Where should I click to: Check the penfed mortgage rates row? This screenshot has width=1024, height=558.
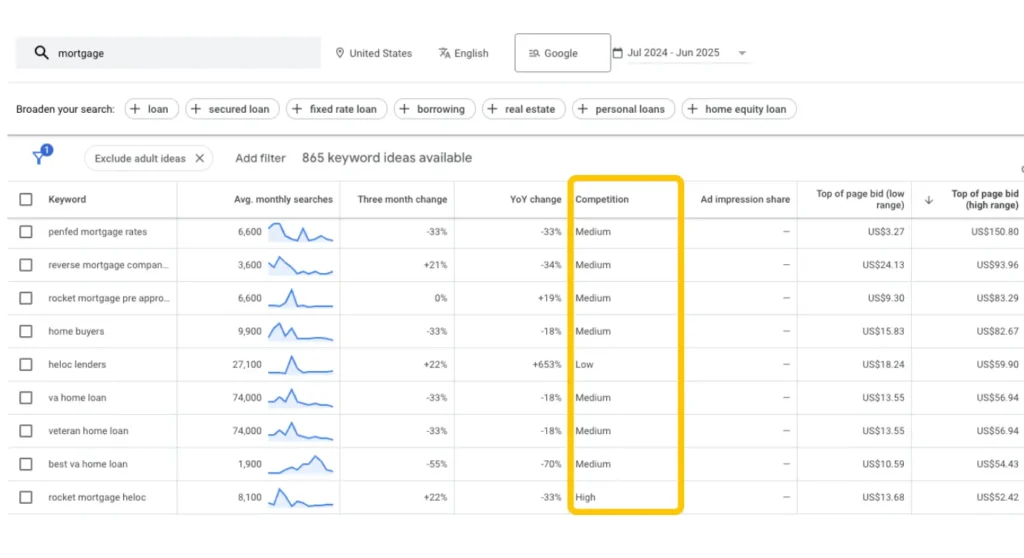[x=25, y=232]
